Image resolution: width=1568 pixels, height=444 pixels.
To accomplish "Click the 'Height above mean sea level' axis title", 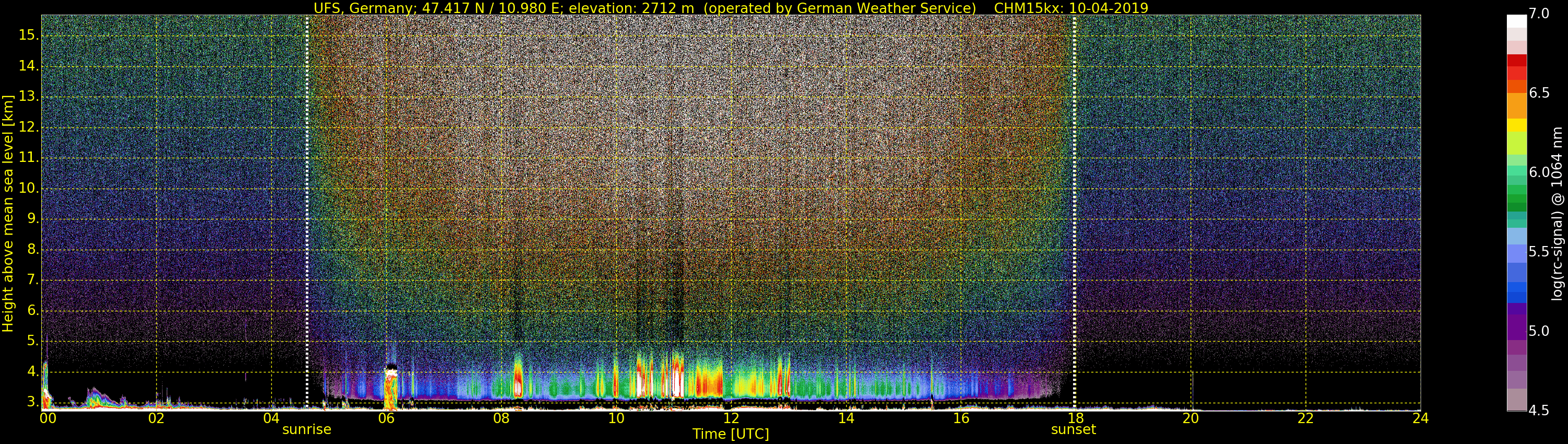I will [x=8, y=213].
